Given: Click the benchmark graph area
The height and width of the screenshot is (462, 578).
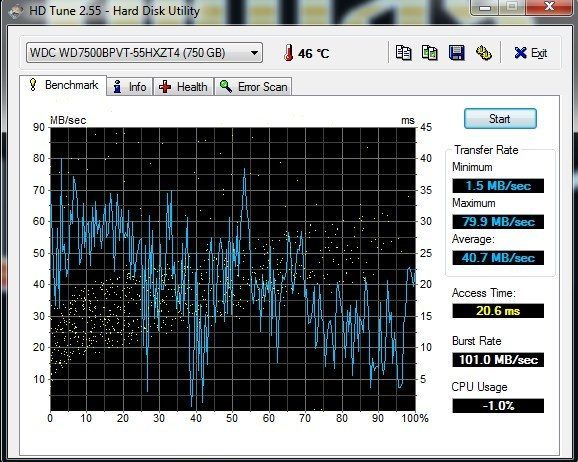Looking at the screenshot, I should pyautogui.click(x=233, y=269).
